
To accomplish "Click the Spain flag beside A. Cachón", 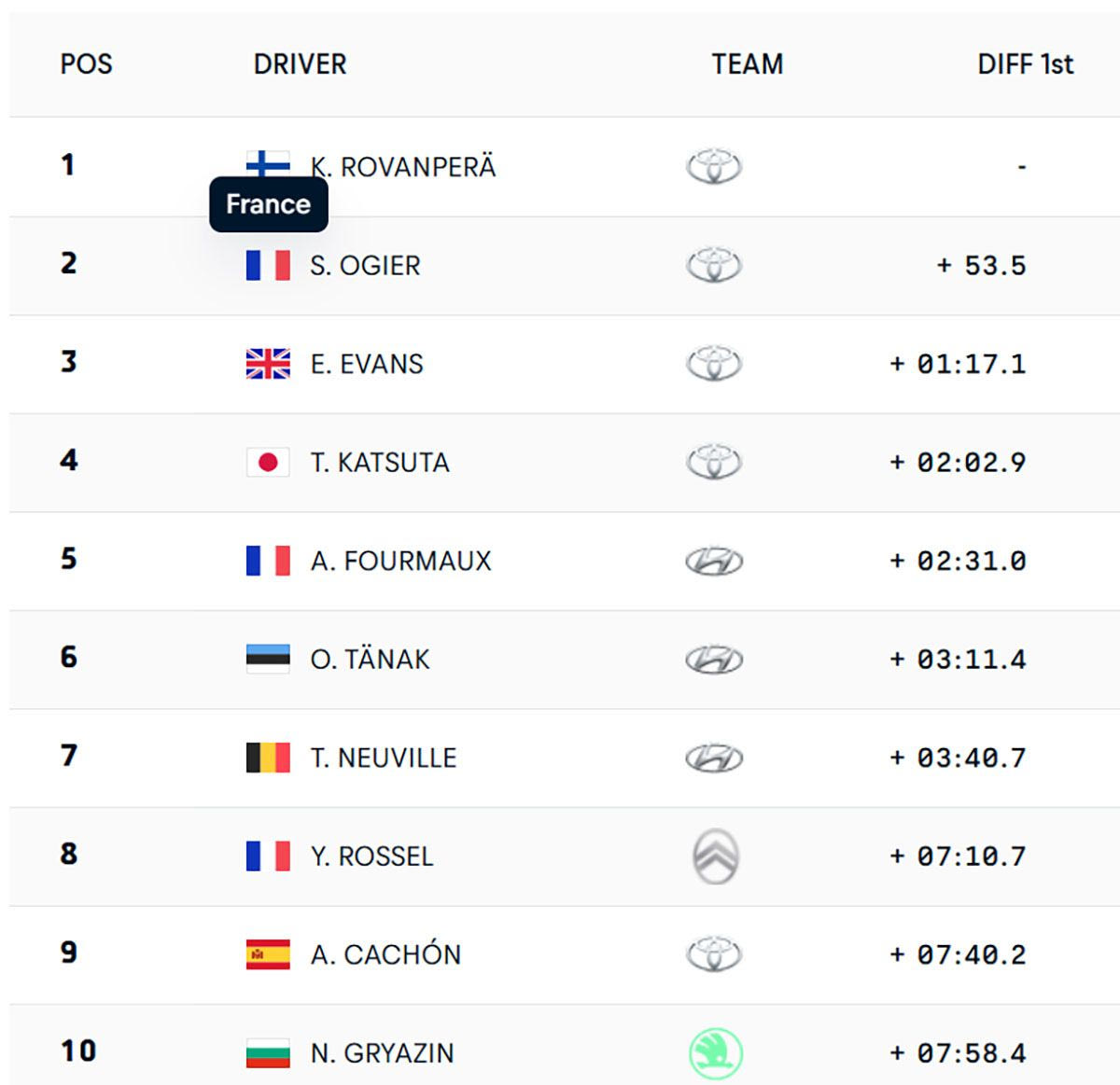I will (268, 954).
